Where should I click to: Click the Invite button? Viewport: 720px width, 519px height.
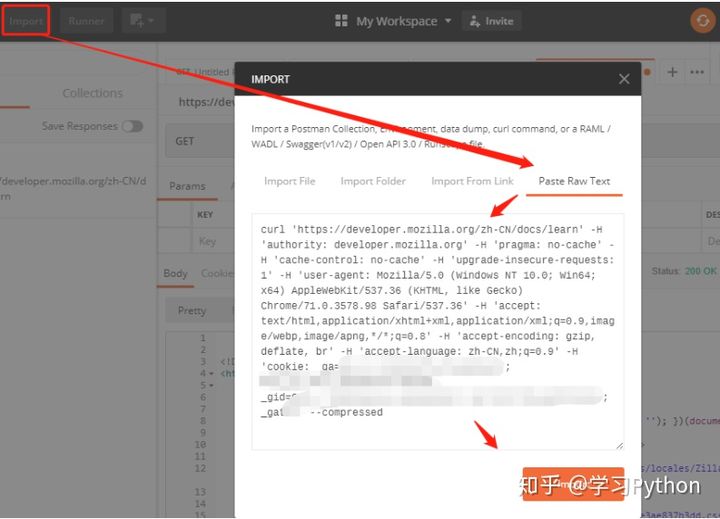click(492, 21)
